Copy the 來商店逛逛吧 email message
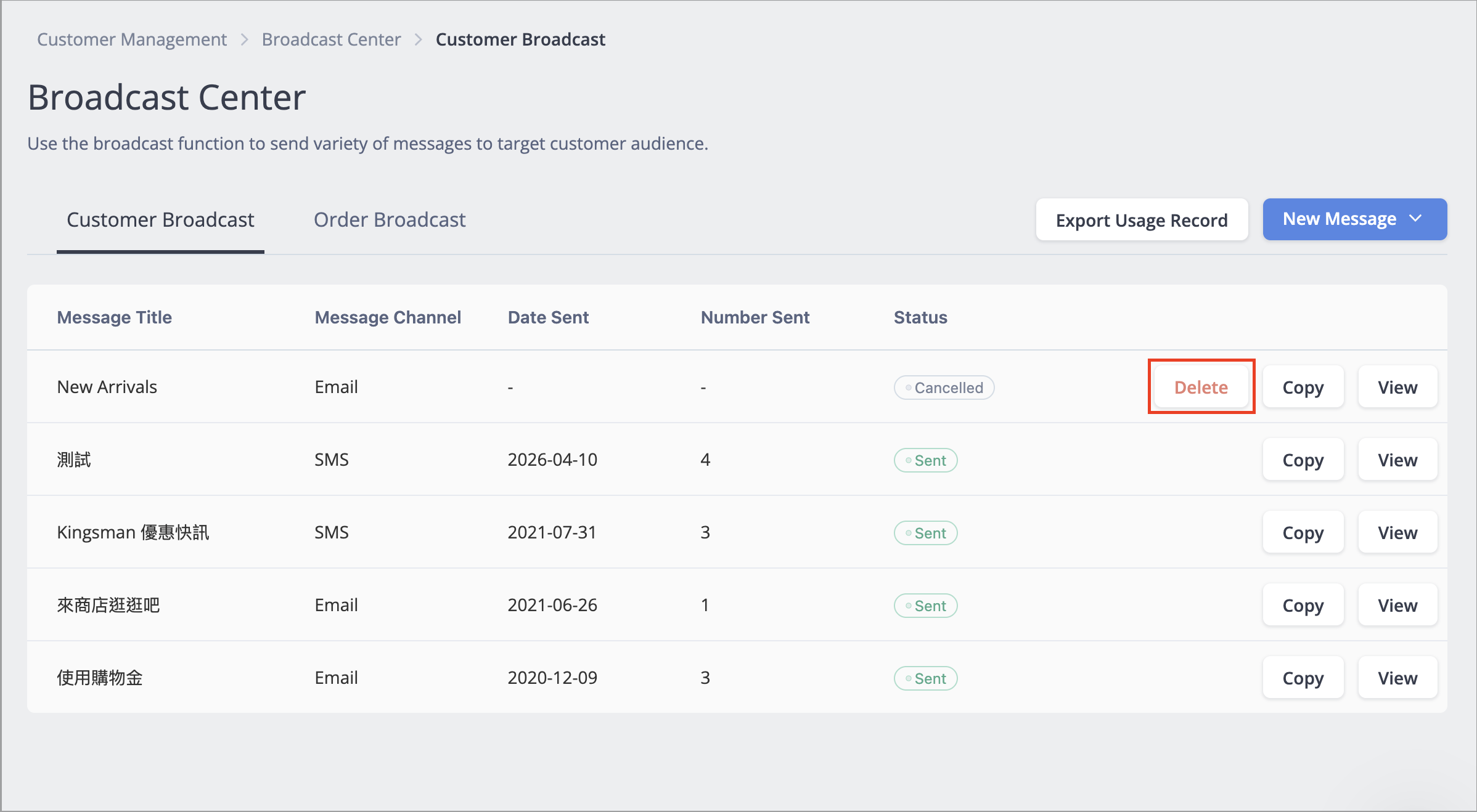 point(1303,605)
